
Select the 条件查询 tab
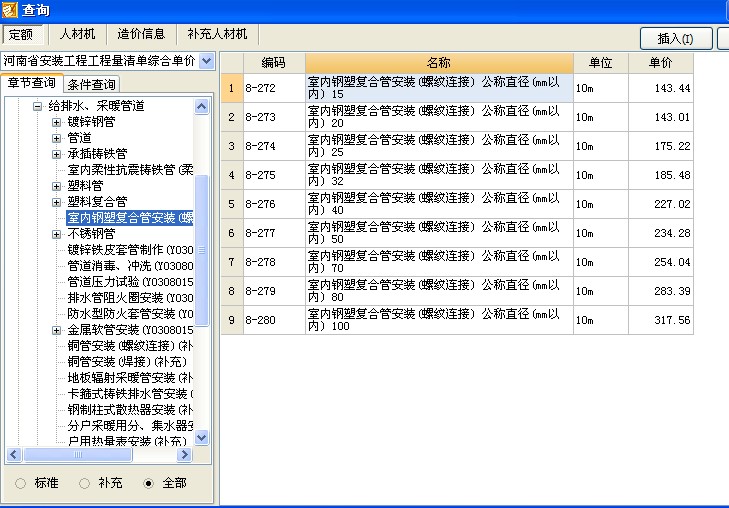click(x=91, y=84)
